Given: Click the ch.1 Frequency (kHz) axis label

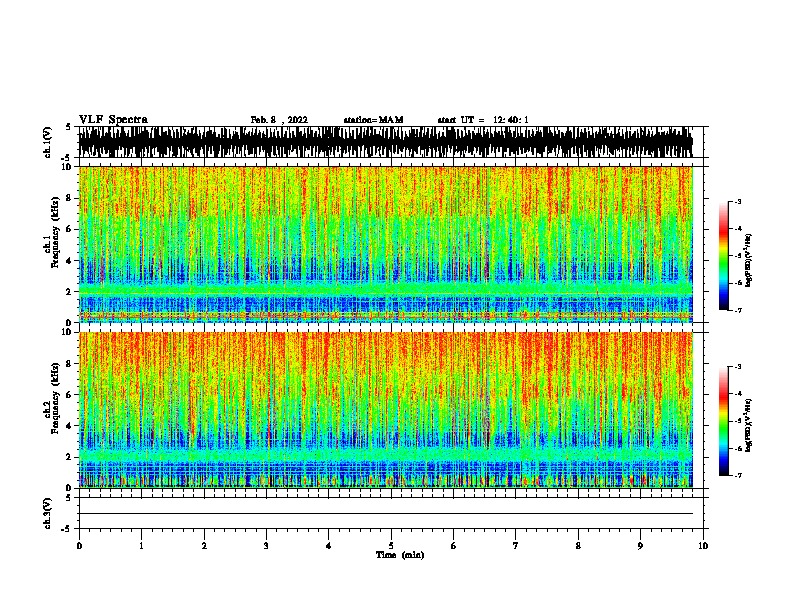Looking at the screenshot, I should pyautogui.click(x=52, y=232).
